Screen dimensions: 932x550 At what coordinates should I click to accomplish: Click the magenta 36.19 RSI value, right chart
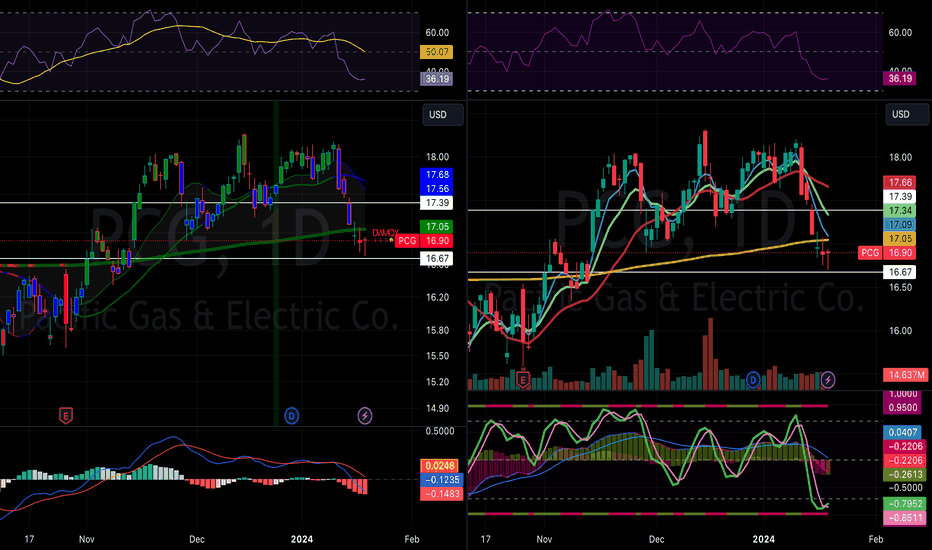point(900,78)
